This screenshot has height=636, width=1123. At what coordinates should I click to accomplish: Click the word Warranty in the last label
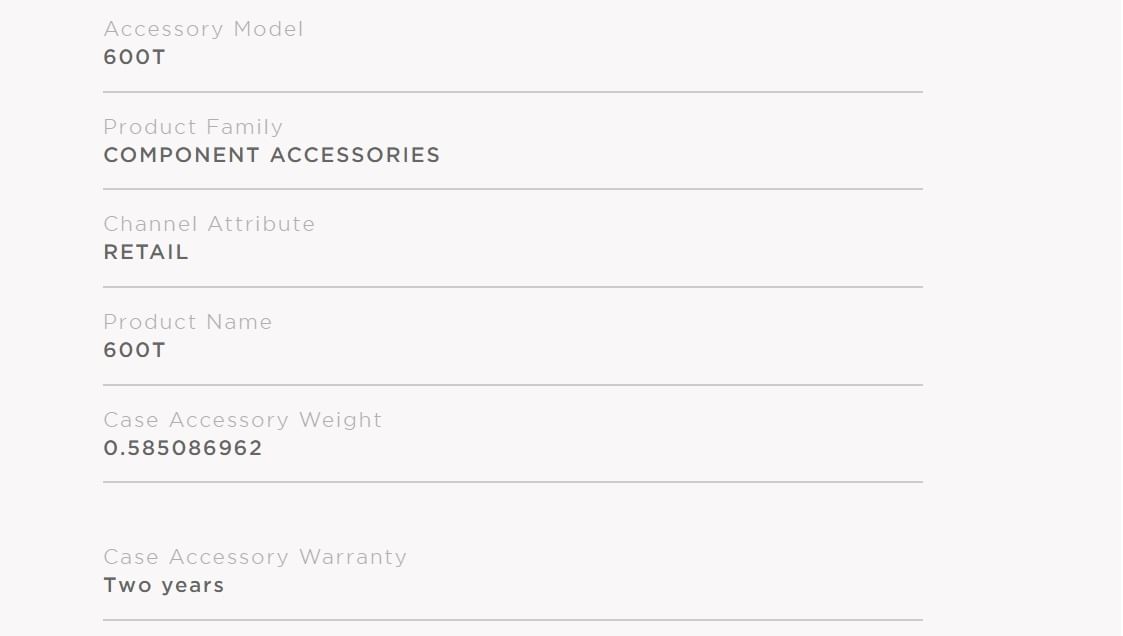click(353, 556)
